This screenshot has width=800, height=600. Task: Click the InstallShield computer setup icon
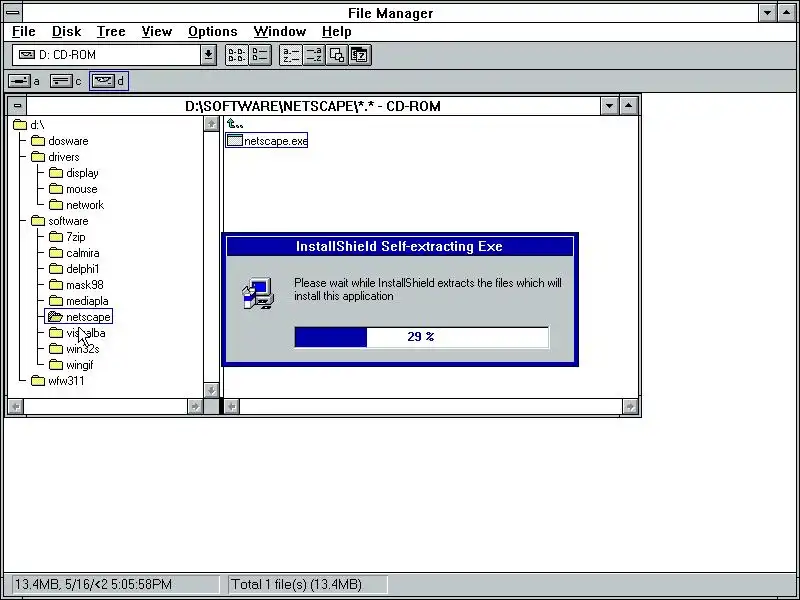click(258, 293)
